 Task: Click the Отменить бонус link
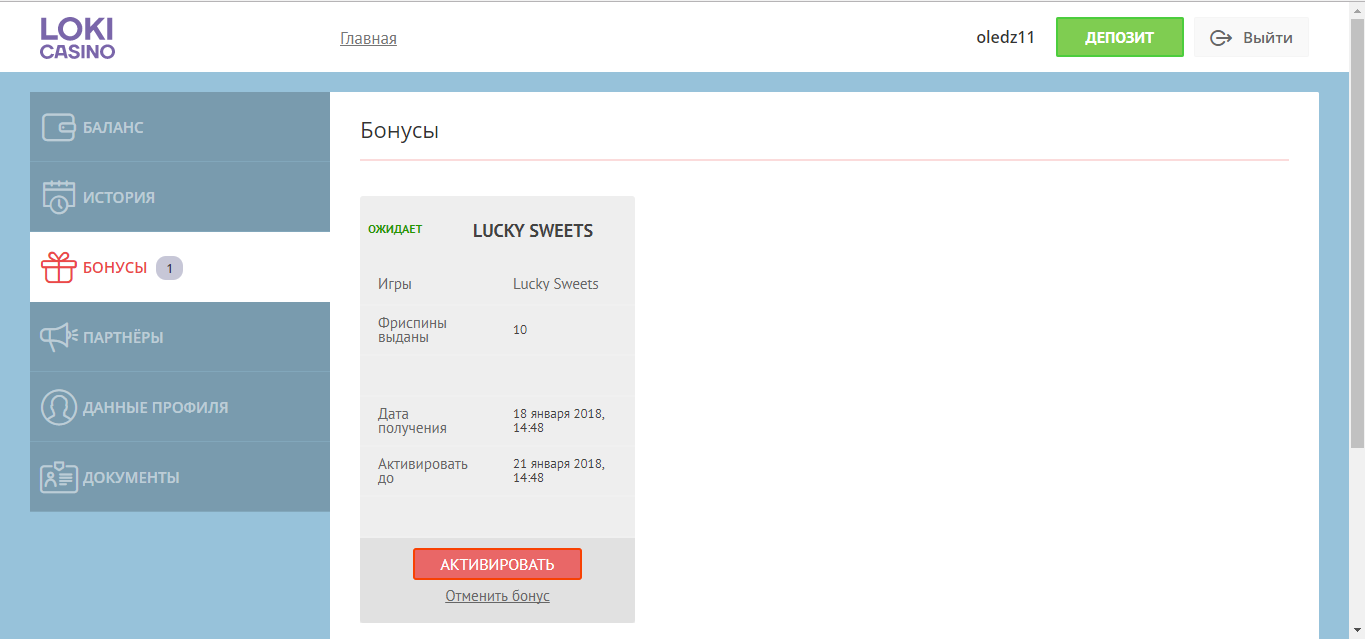point(497,596)
